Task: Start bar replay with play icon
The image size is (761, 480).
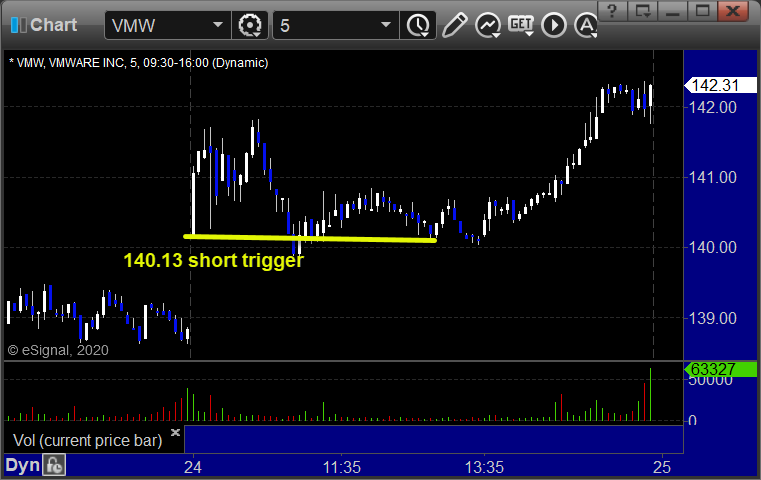Action: [x=554, y=25]
